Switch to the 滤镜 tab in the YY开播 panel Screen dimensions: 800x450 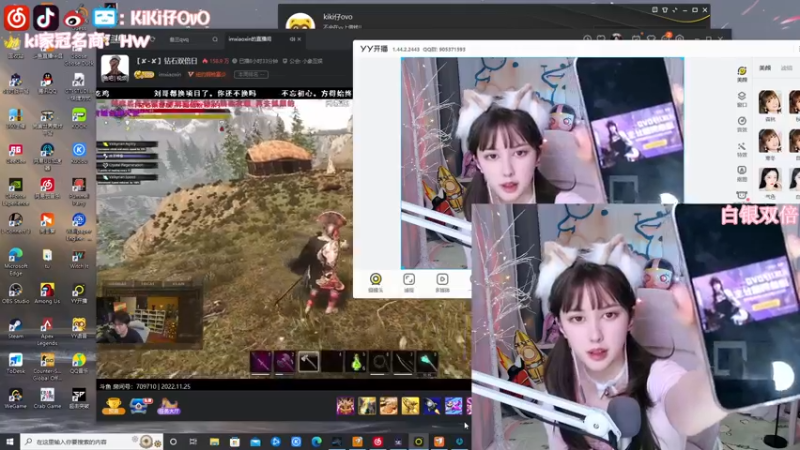pyautogui.click(x=786, y=68)
